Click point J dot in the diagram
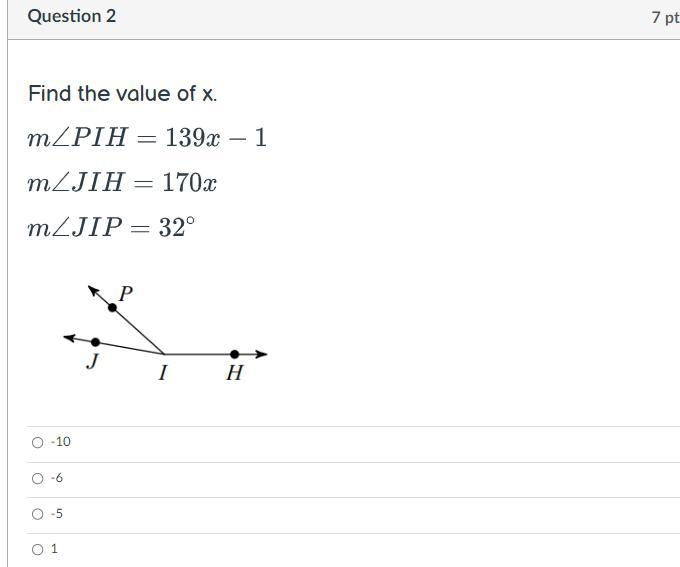 coord(95,342)
